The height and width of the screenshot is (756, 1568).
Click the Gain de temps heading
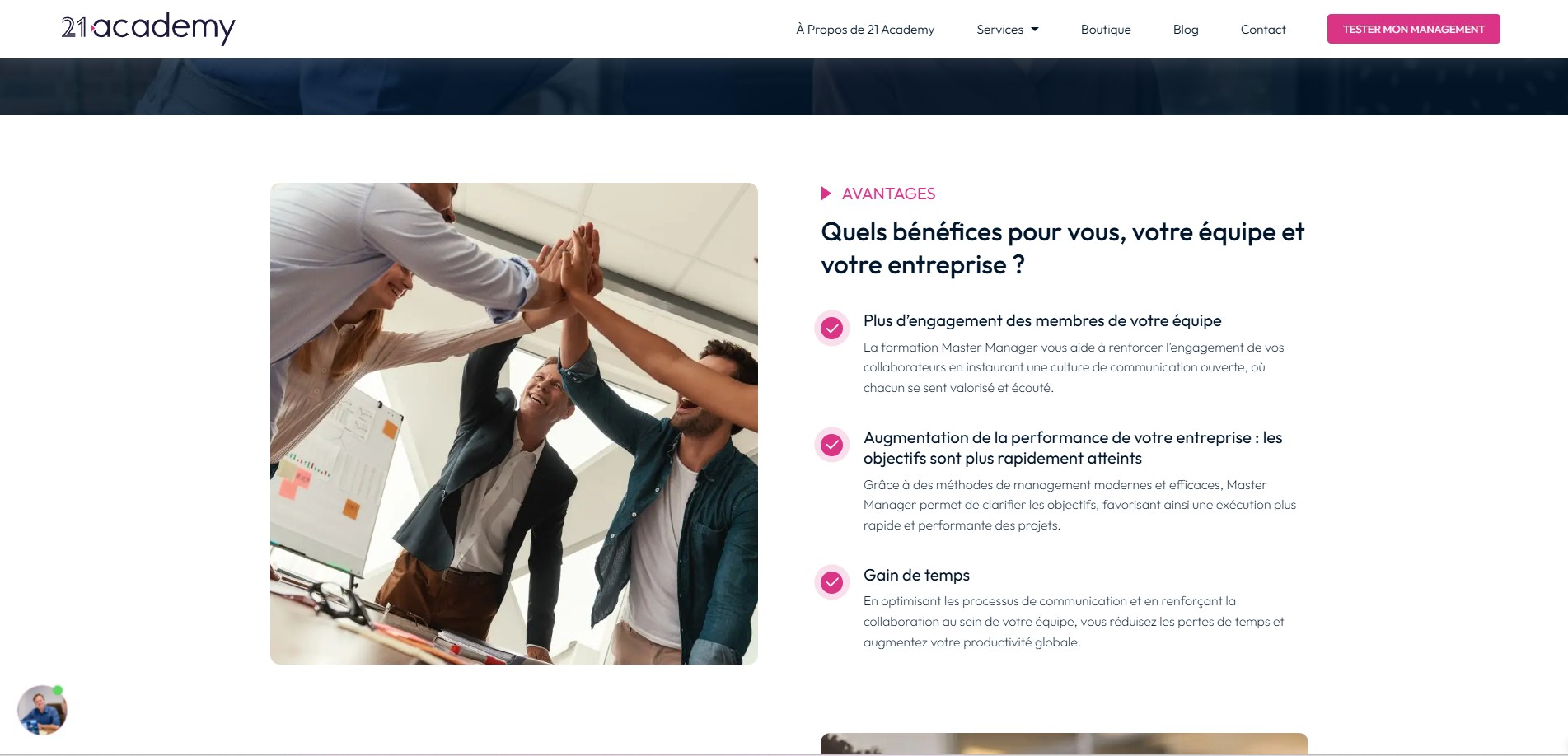(x=916, y=575)
